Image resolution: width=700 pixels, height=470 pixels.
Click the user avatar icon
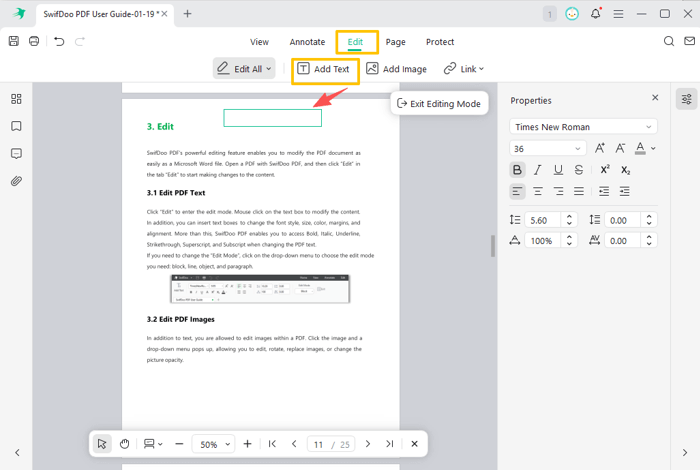point(572,14)
